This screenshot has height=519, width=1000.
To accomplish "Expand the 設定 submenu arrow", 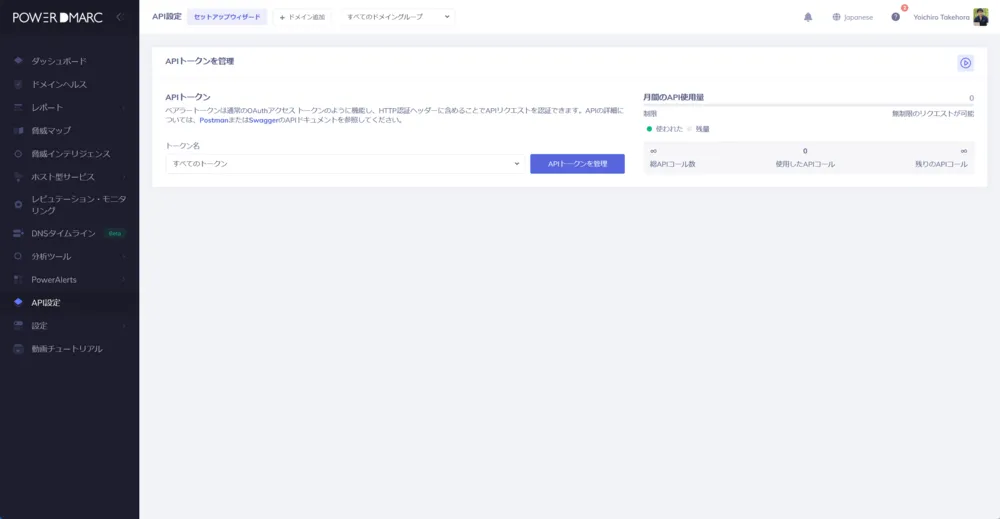I will [x=124, y=325].
